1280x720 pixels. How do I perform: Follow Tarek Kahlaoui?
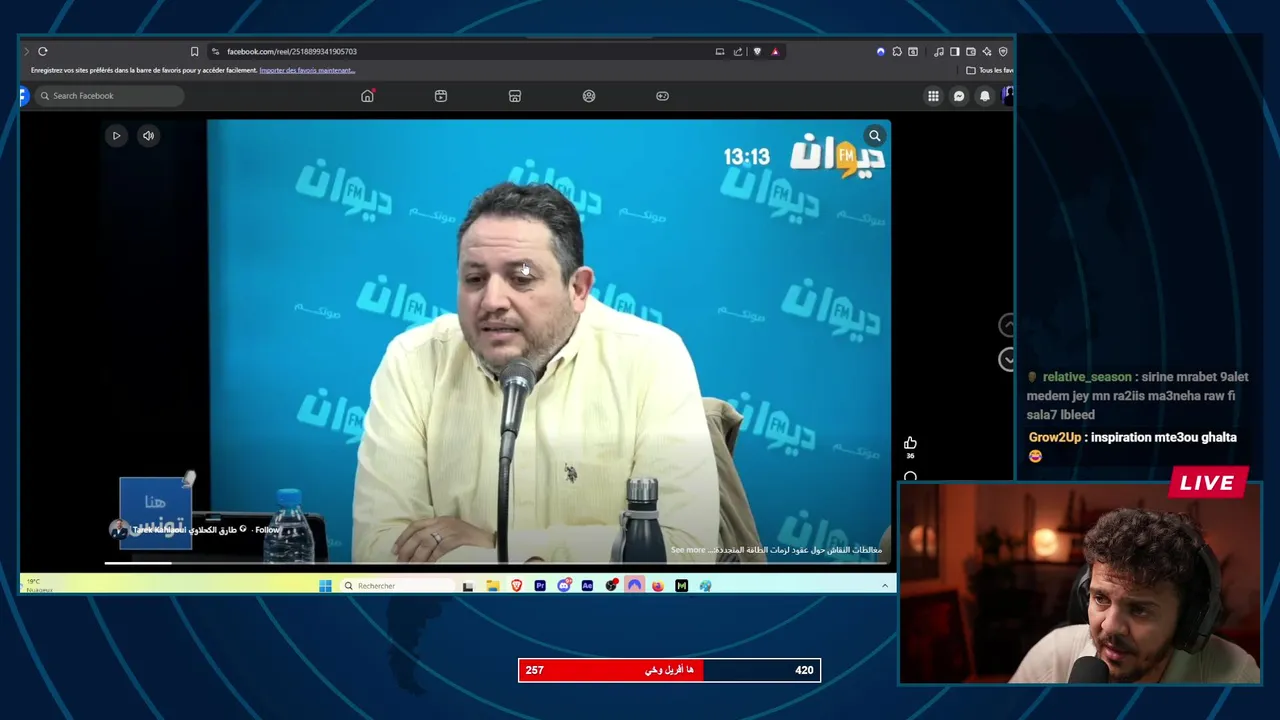click(x=267, y=530)
